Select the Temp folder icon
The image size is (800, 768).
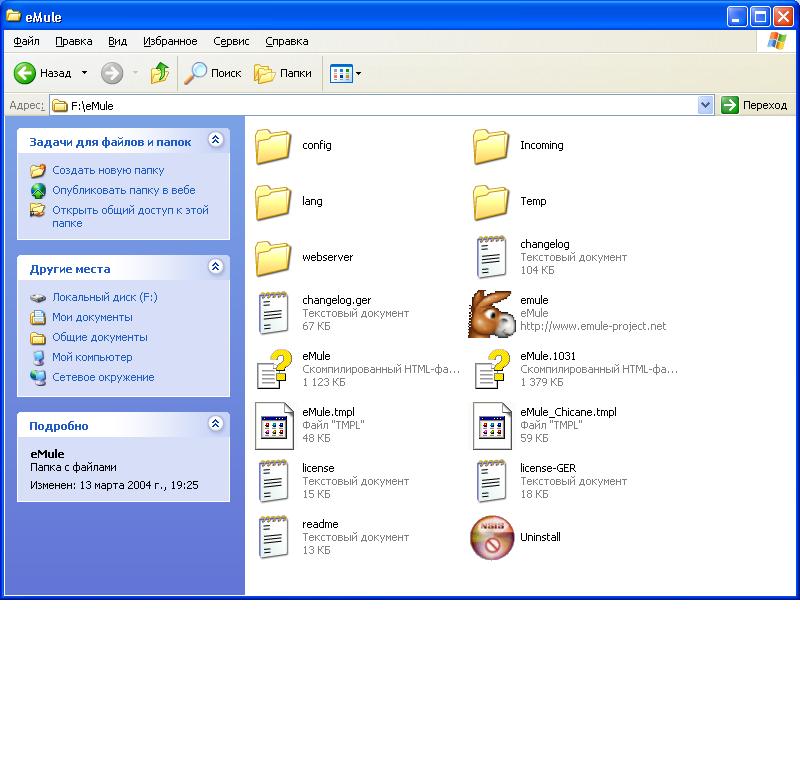pyautogui.click(x=491, y=202)
